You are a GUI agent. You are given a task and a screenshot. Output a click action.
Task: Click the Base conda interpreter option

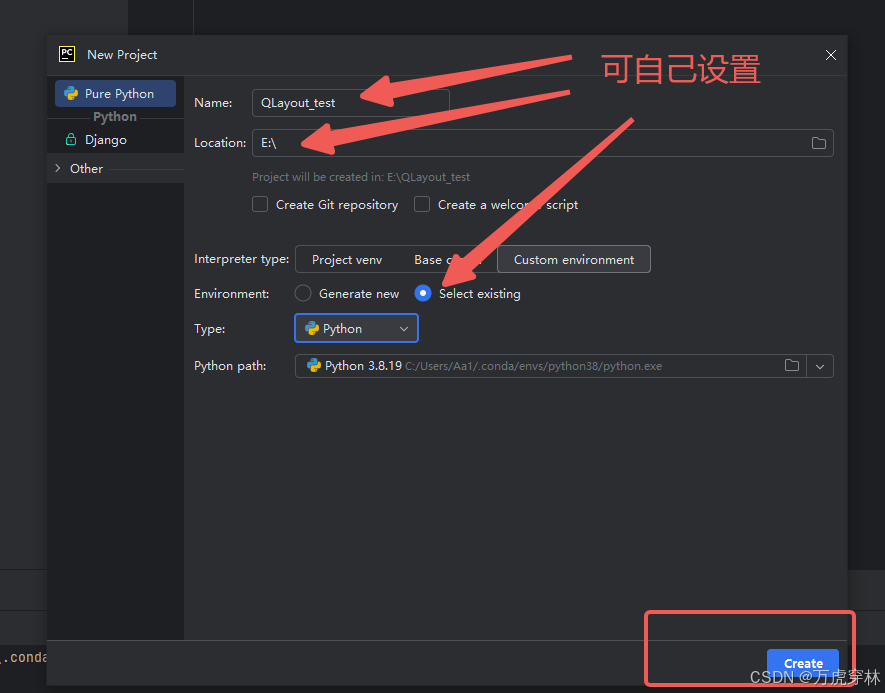click(442, 259)
